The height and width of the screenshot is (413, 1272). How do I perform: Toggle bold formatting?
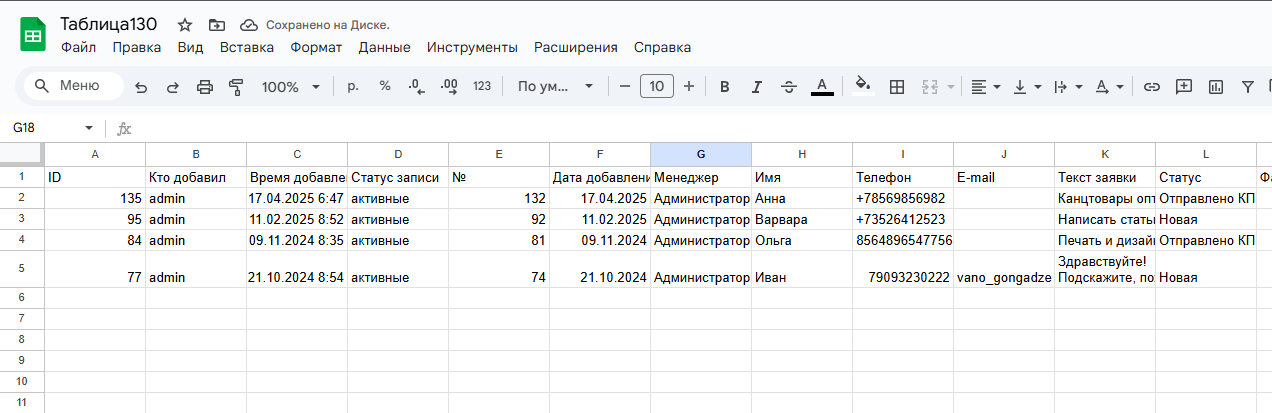point(725,87)
